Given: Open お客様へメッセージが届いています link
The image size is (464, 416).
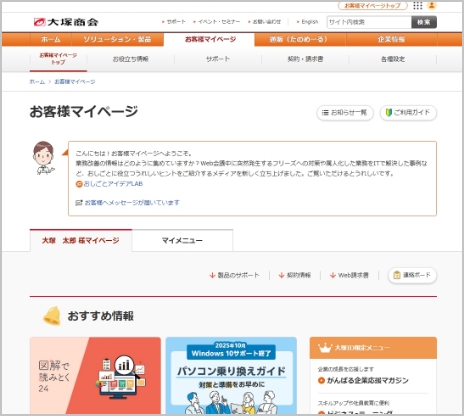Looking at the screenshot, I should [x=128, y=203].
